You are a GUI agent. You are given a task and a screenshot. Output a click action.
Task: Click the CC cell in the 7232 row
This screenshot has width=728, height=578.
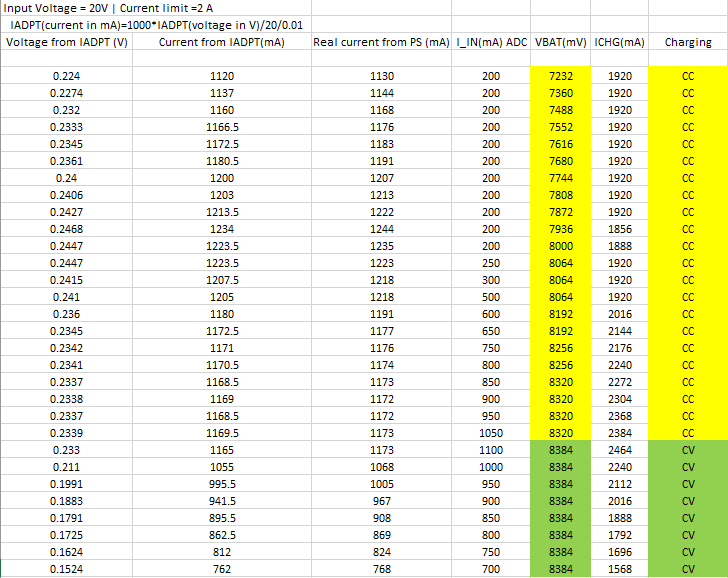click(688, 76)
